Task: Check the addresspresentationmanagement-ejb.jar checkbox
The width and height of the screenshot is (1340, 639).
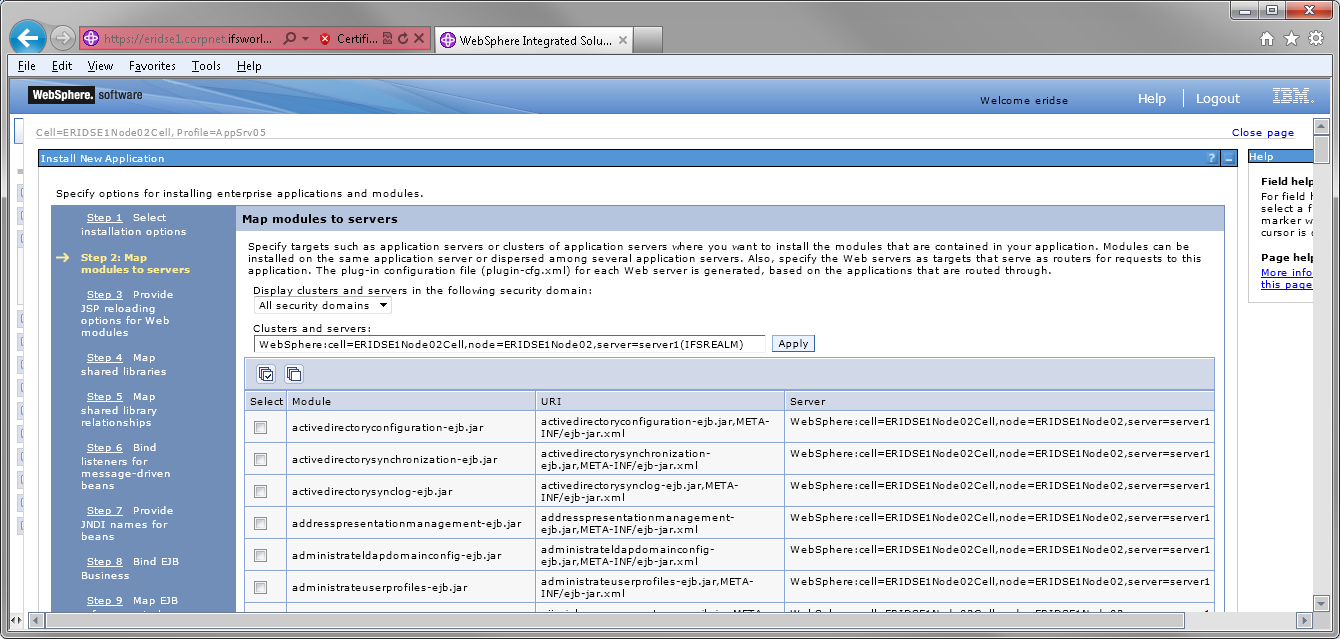Action: [x=260, y=522]
